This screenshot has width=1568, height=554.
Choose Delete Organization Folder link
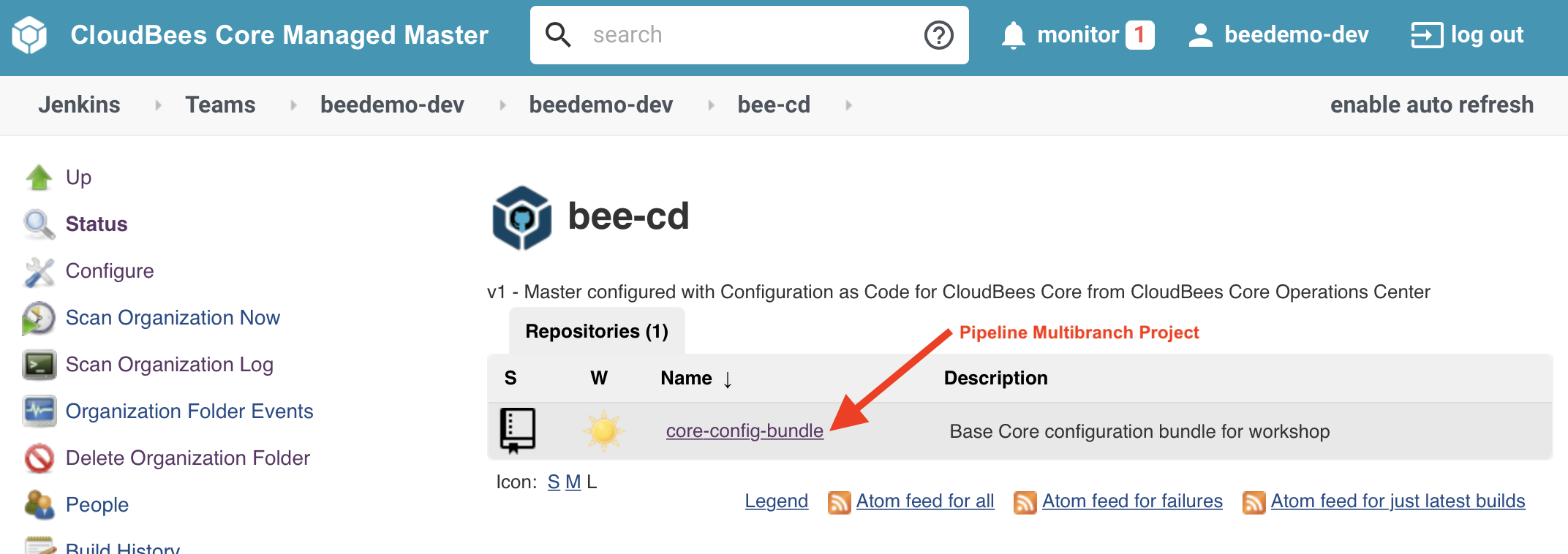[x=188, y=458]
